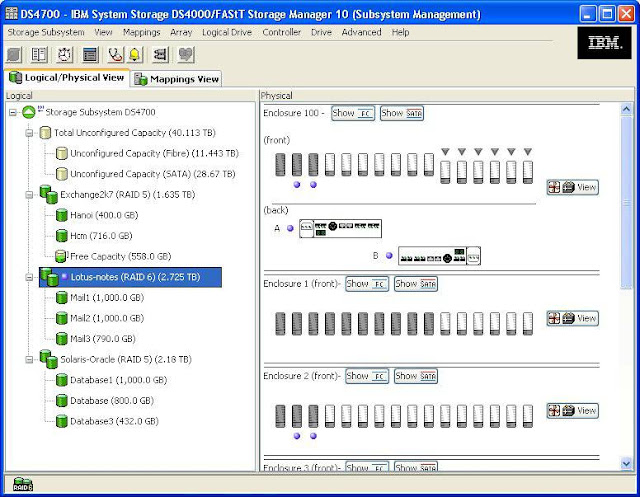Collapse Total Unconfigured Capacity node

(29, 133)
